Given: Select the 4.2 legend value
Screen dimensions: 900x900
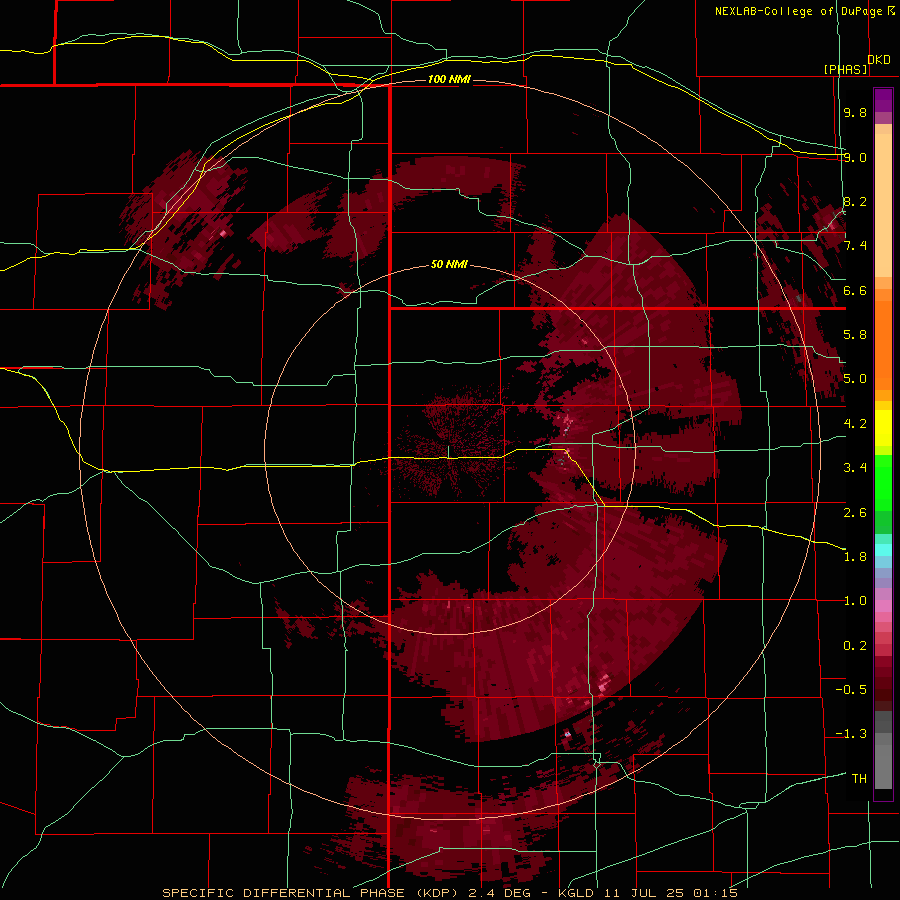Looking at the screenshot, I should pyautogui.click(x=855, y=424).
